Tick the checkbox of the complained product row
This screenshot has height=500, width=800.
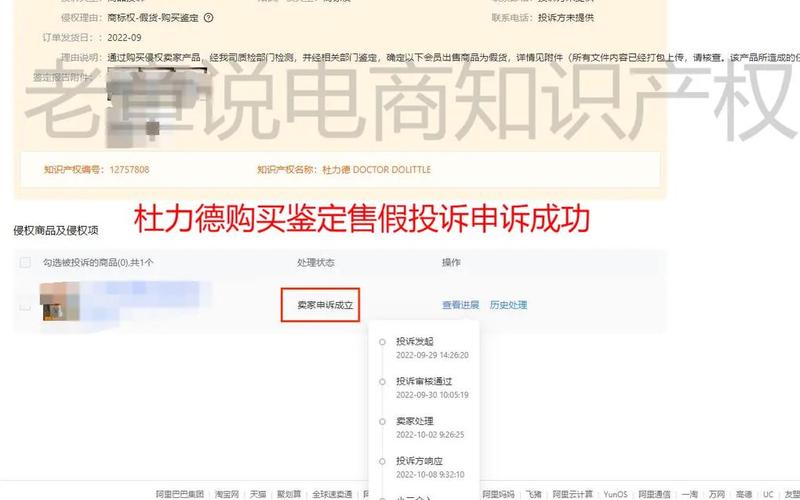24,306
